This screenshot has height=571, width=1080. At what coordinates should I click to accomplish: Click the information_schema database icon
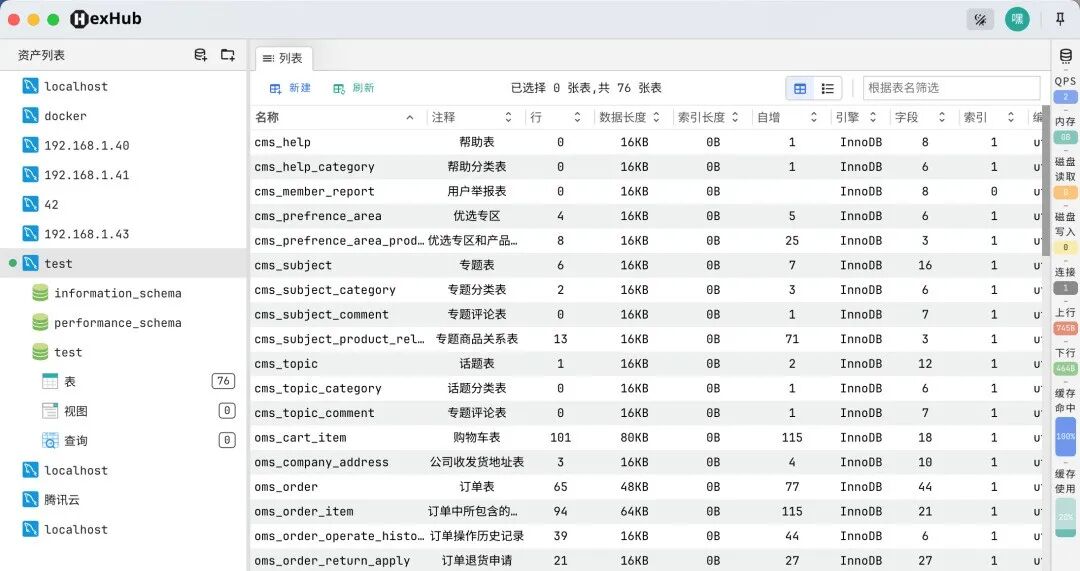[x=40, y=293]
